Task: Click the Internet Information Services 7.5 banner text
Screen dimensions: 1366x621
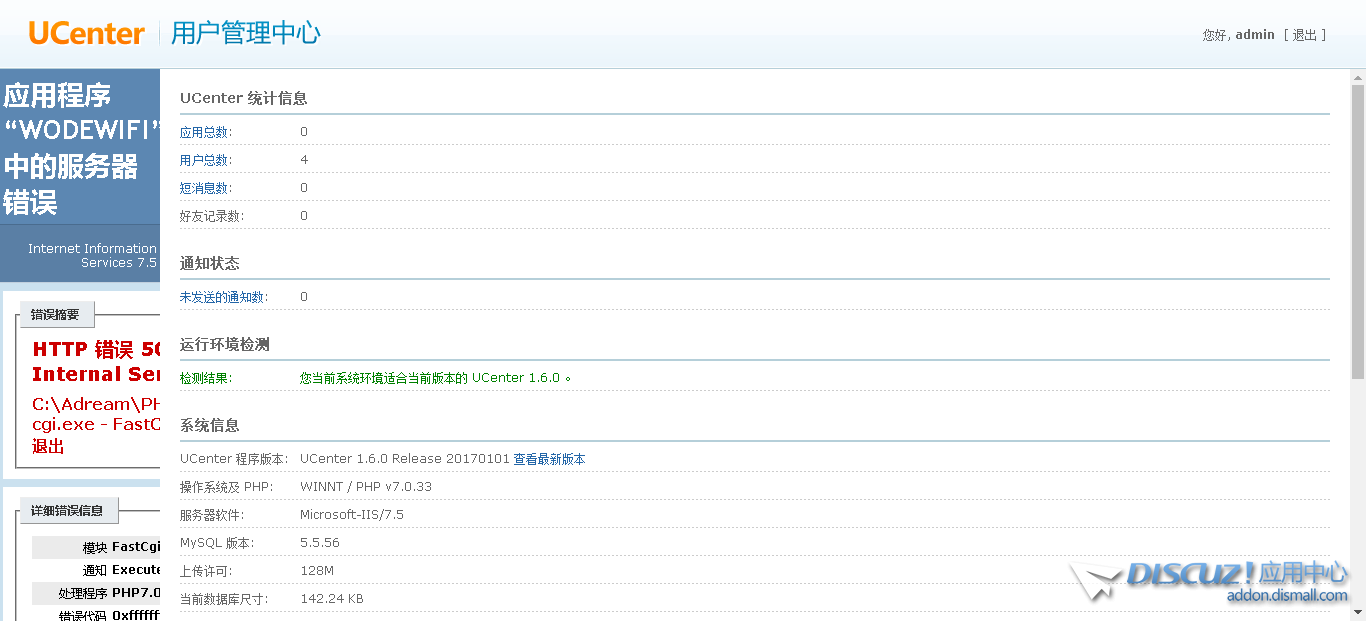Action: click(x=92, y=256)
